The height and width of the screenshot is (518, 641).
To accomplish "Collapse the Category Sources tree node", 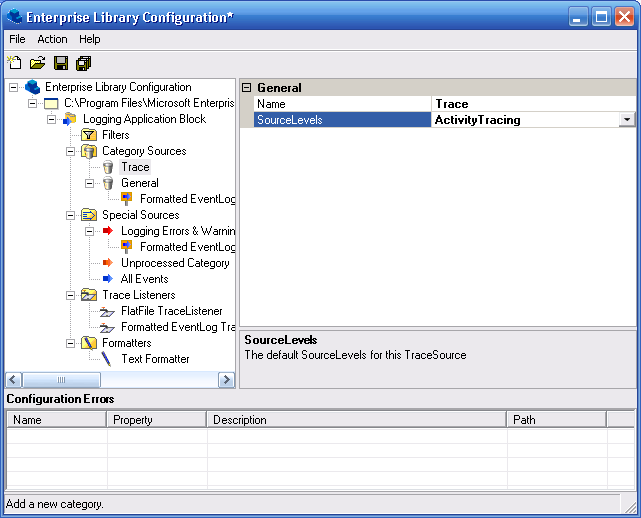I will tap(71, 151).
